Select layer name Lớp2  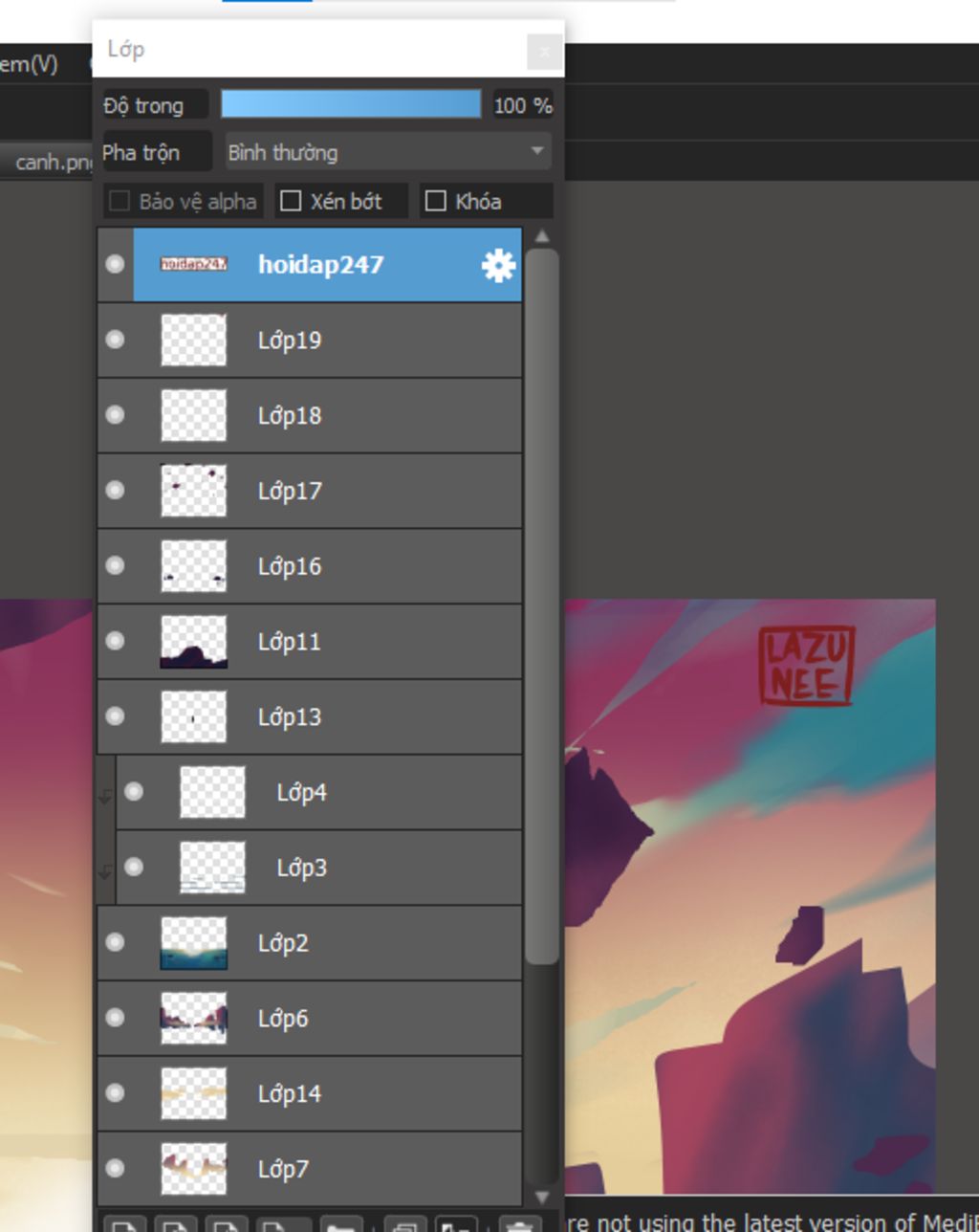[283, 943]
